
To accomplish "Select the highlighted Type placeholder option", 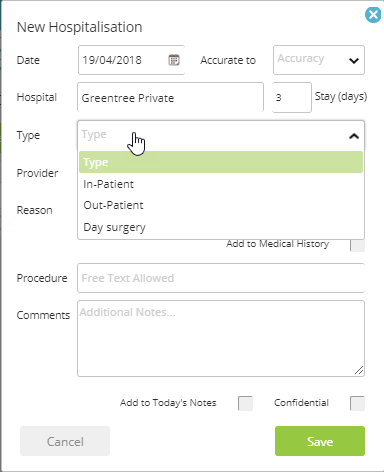I will [221, 162].
